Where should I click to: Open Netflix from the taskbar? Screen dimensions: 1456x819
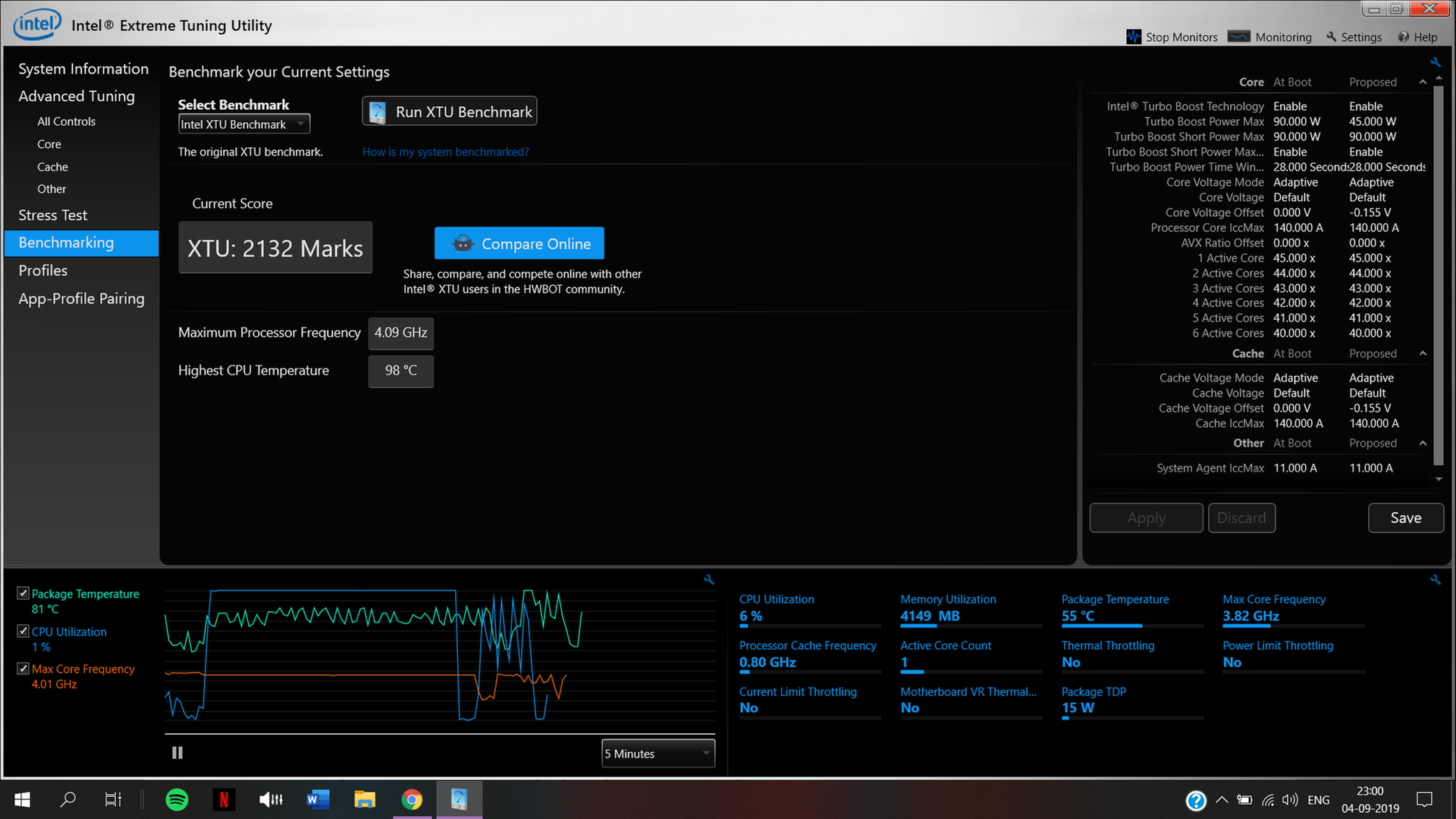point(224,799)
